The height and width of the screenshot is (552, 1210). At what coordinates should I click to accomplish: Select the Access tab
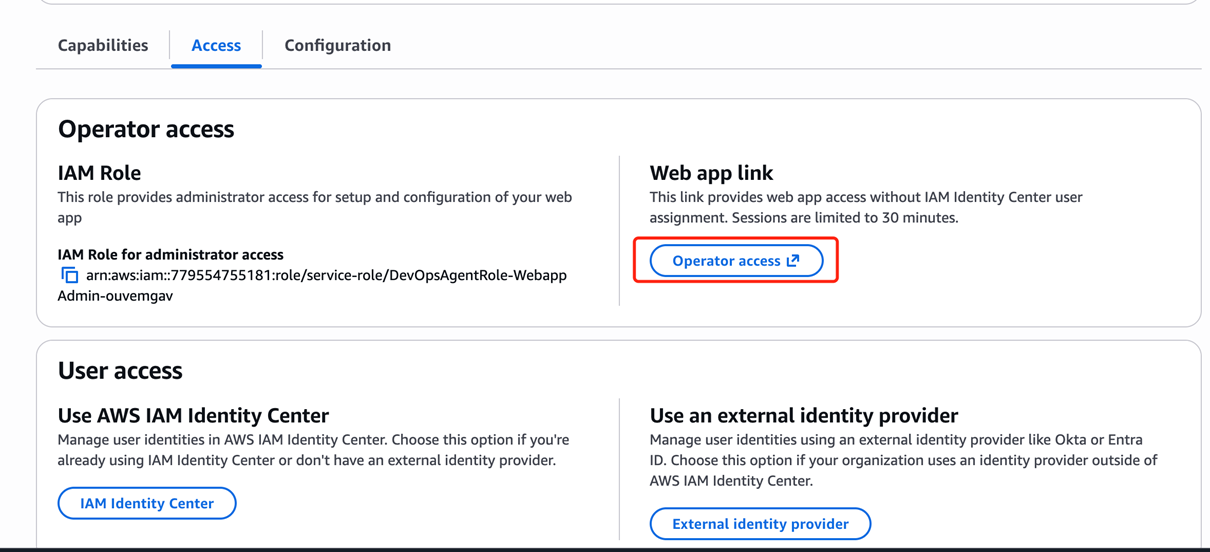pyautogui.click(x=216, y=46)
